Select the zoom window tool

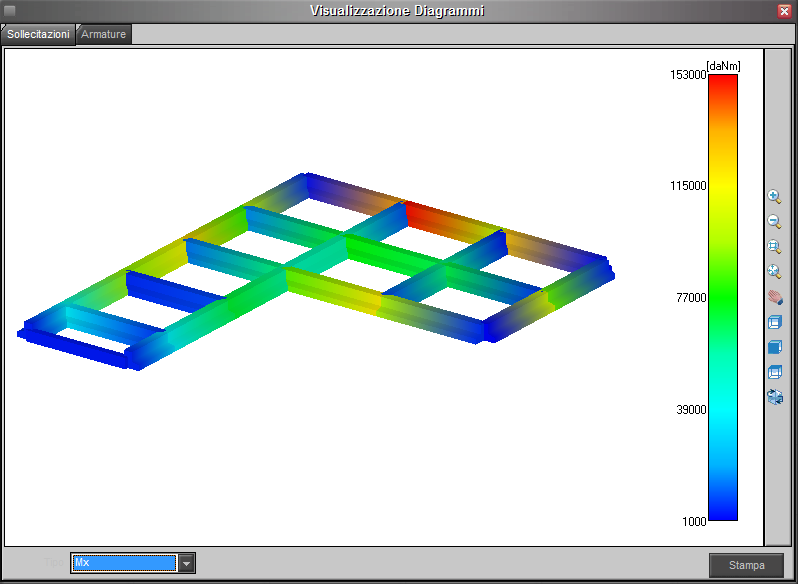pyautogui.click(x=774, y=247)
